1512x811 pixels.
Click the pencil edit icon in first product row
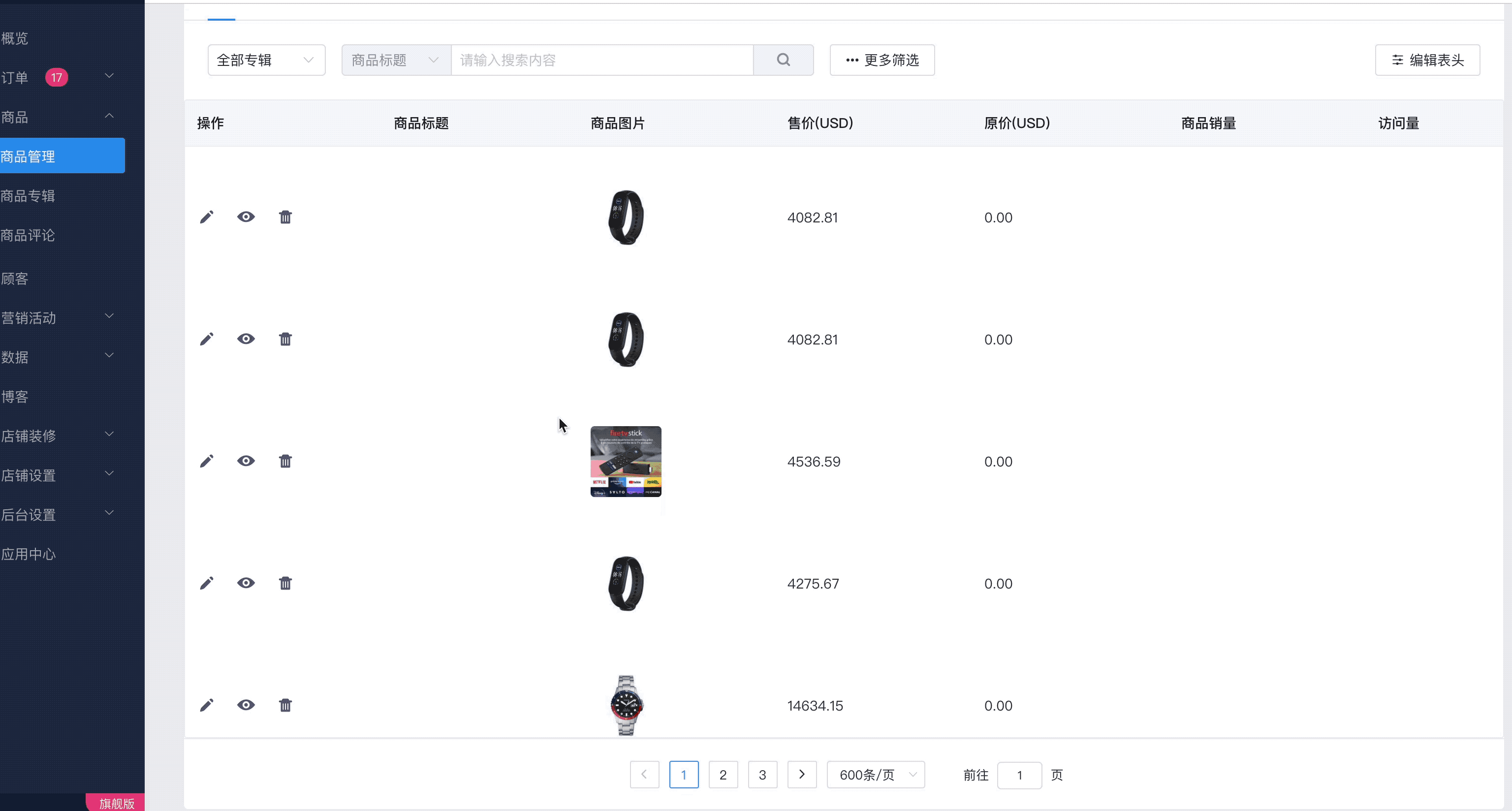[207, 217]
